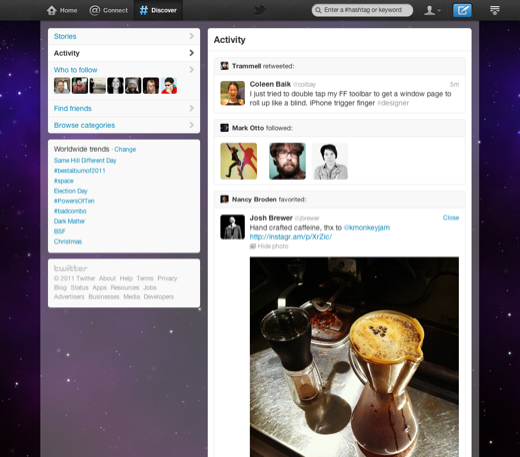The image size is (520, 457).
Task: Click the Twitter bird logo in top bar
Action: tap(260, 10)
